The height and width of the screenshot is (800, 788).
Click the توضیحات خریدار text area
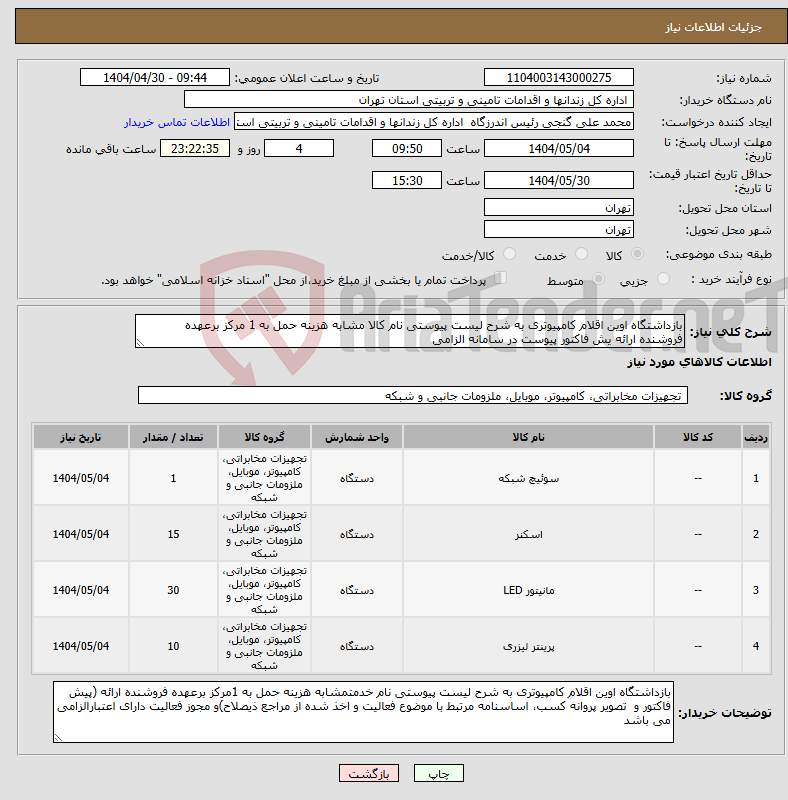point(363,712)
